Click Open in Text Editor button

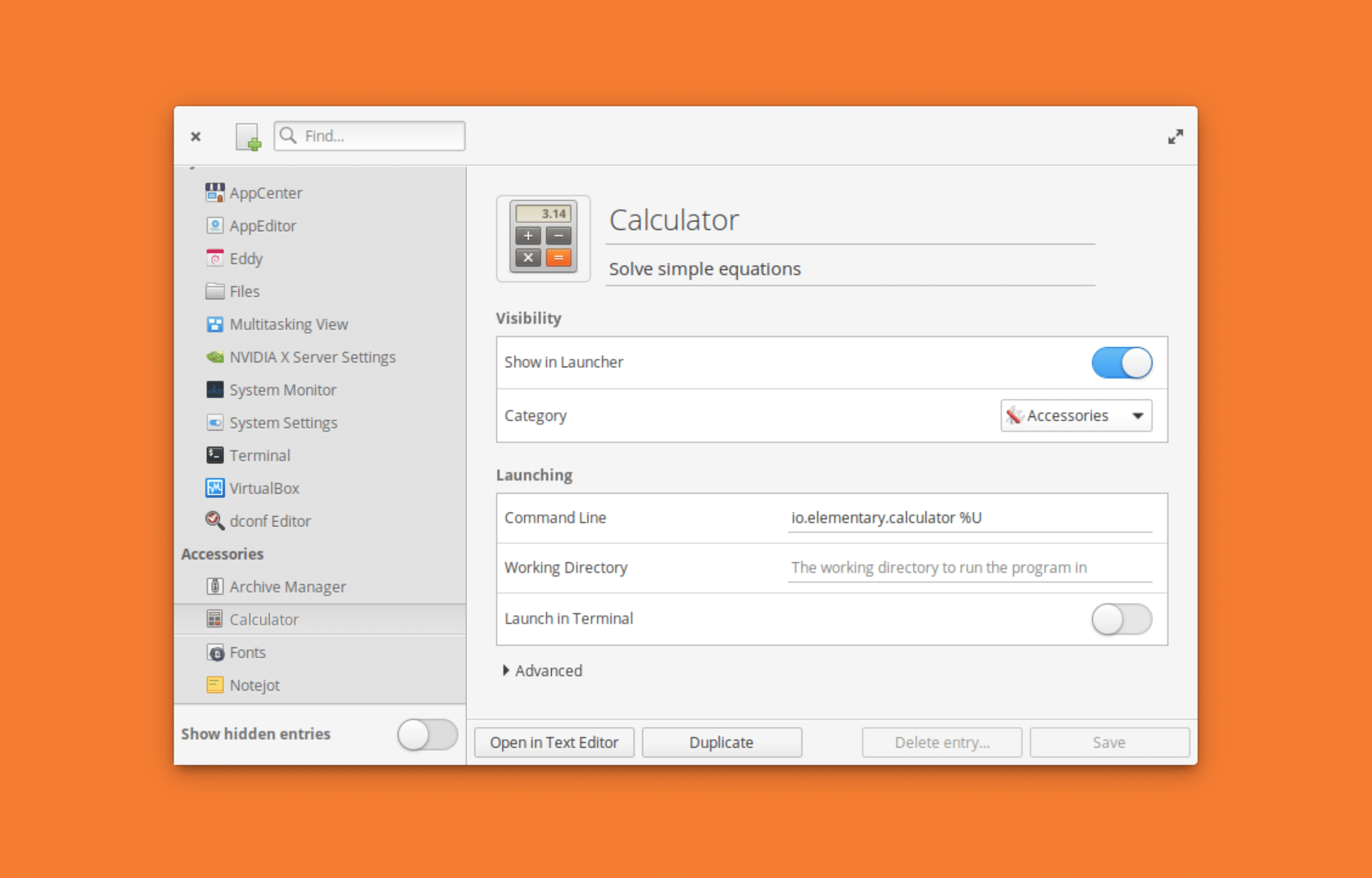click(x=554, y=742)
